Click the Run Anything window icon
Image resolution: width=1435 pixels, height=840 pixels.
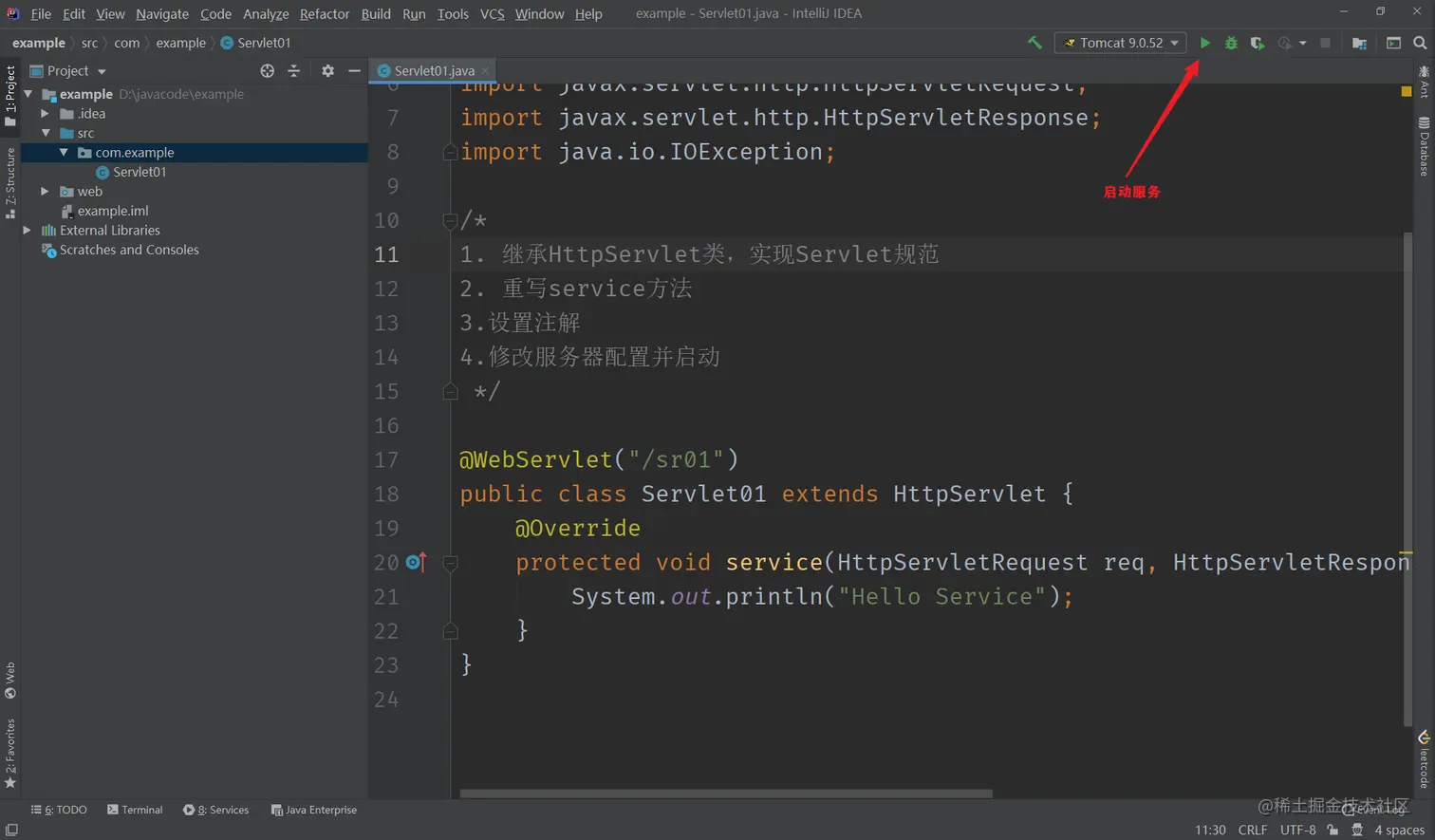[x=1393, y=43]
